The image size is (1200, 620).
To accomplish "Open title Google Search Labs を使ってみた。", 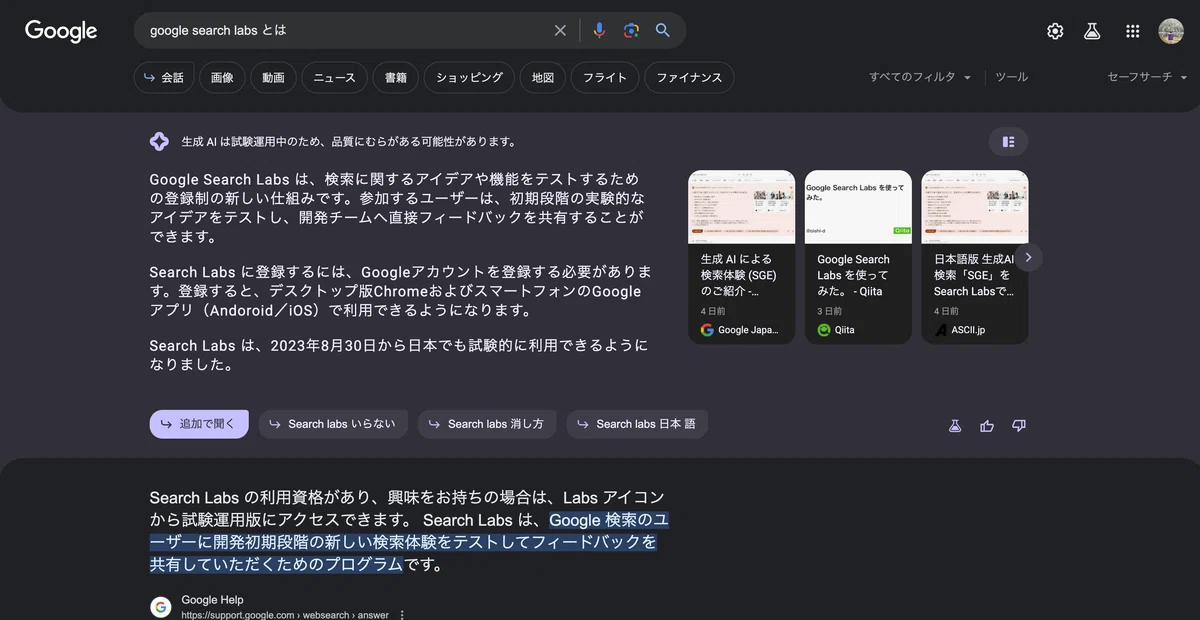I will (x=855, y=275).
